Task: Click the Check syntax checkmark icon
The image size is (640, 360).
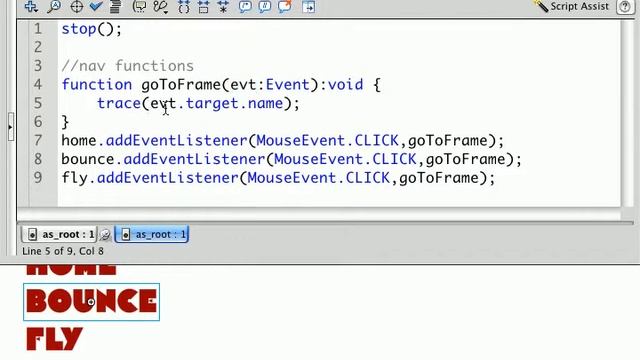Action: click(x=96, y=6)
